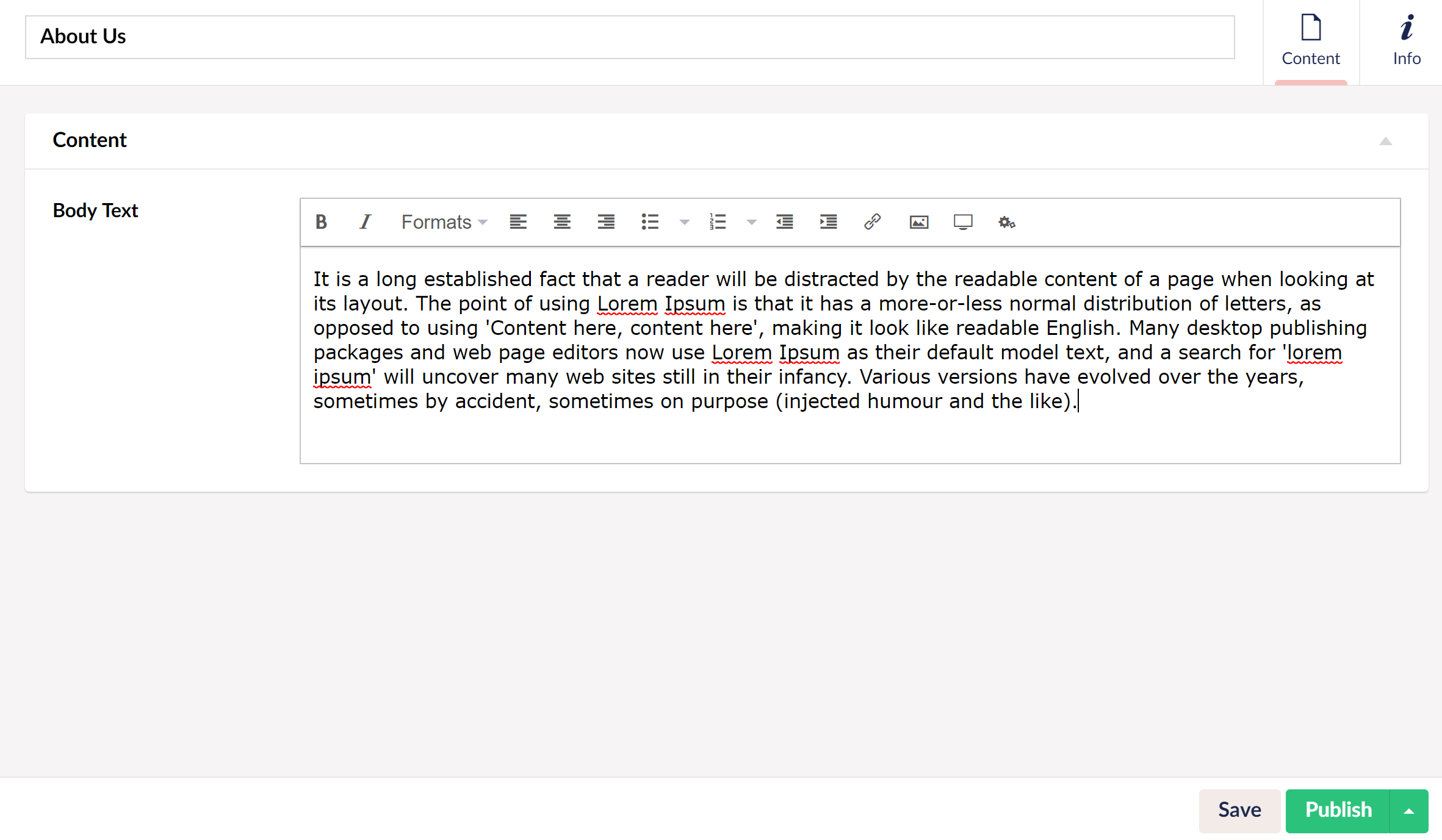1442x840 pixels.
Task: Click the Save button
Action: click(1239, 810)
